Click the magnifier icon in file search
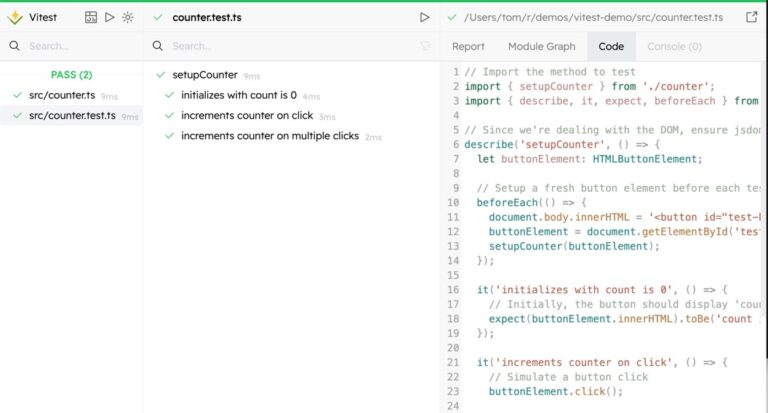 pyautogui.click(x=15, y=46)
